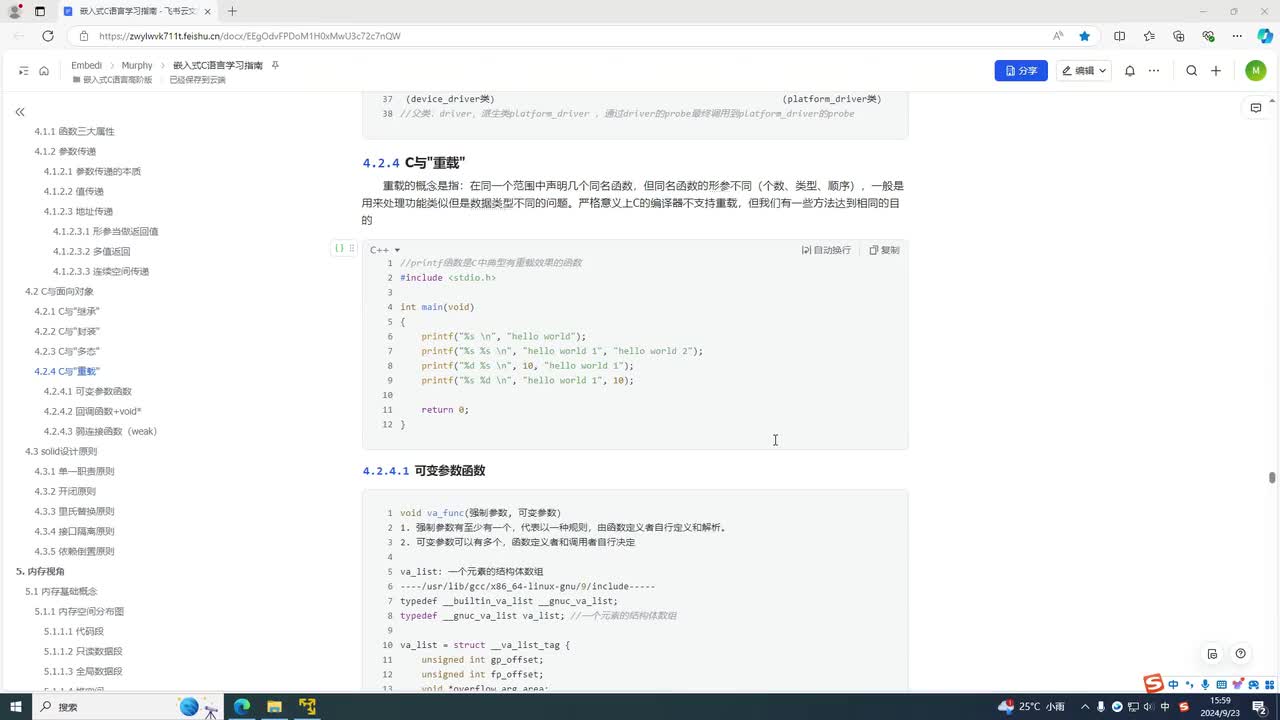Click the document search magnifier
Image resolution: width=1280 pixels, height=720 pixels.
tap(1191, 71)
